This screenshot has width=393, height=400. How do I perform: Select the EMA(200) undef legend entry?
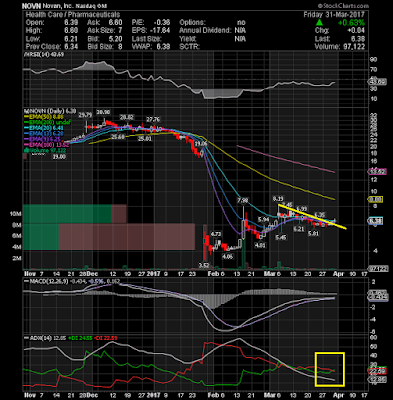click(x=48, y=122)
